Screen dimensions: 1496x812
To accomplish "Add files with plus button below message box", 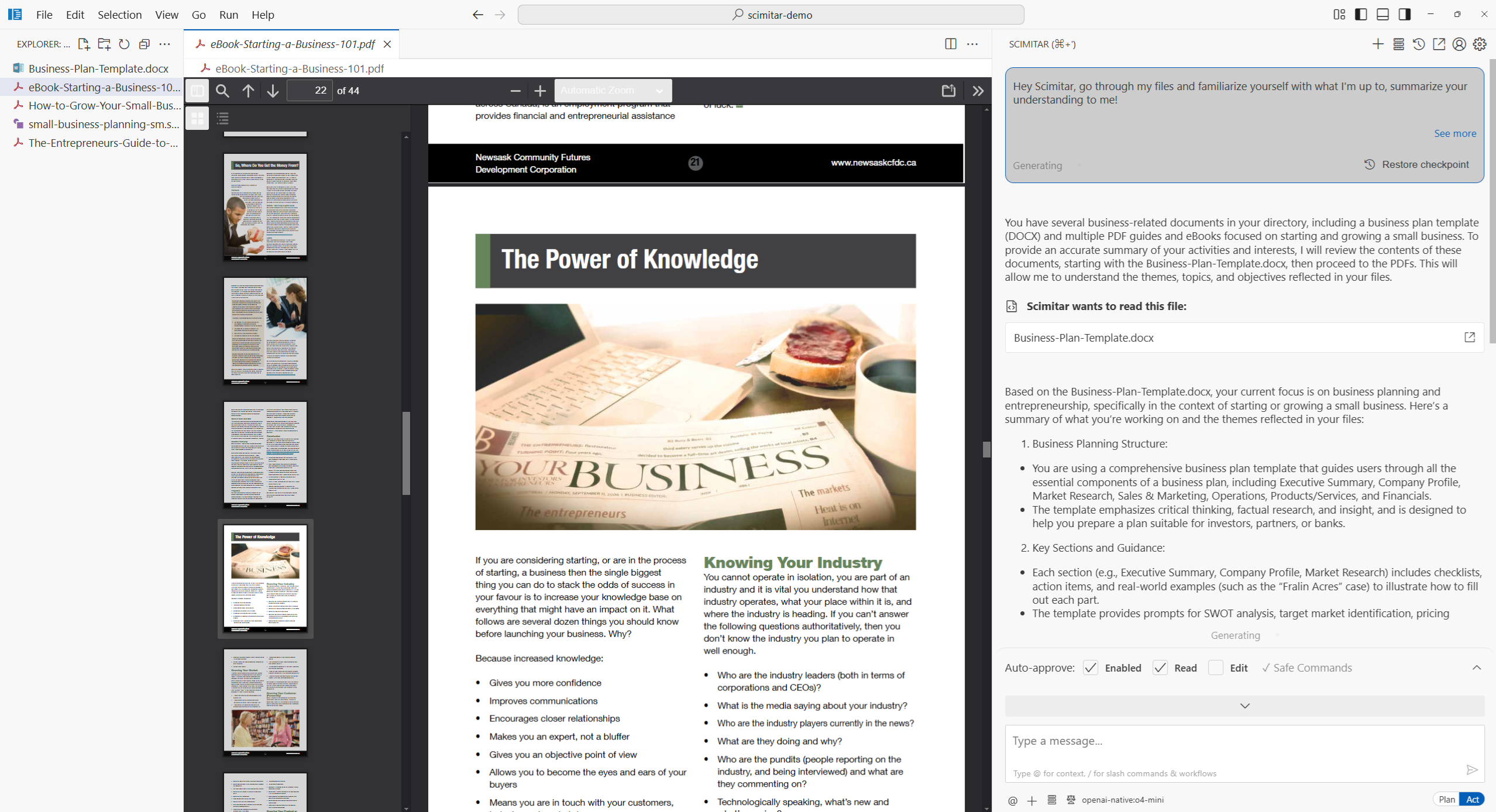I will coord(1032,800).
